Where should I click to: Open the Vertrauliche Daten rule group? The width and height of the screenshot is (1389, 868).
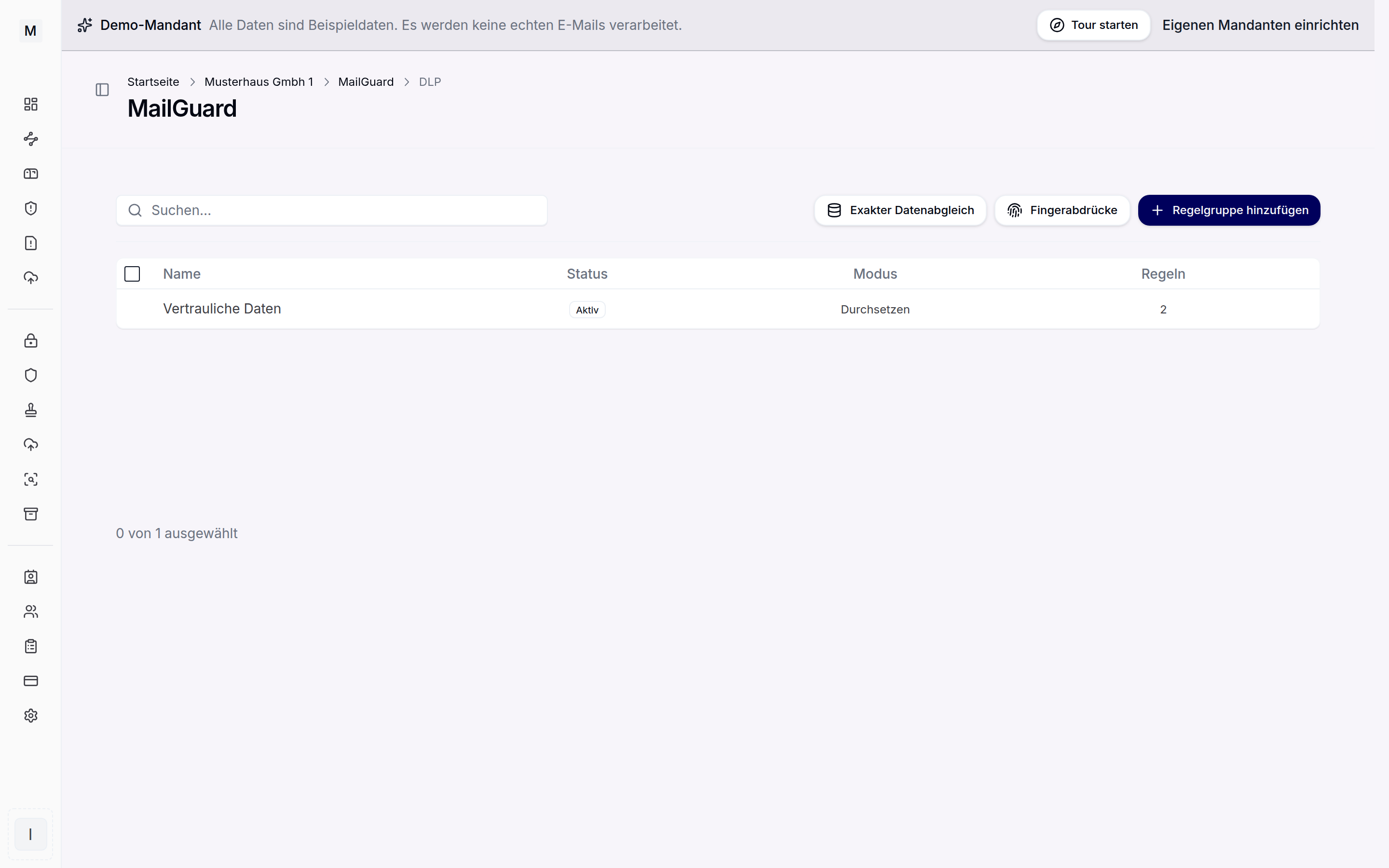(x=221, y=309)
